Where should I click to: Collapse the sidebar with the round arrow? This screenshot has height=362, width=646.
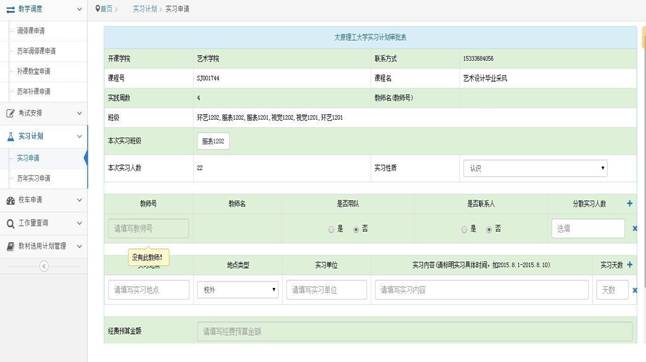44,266
